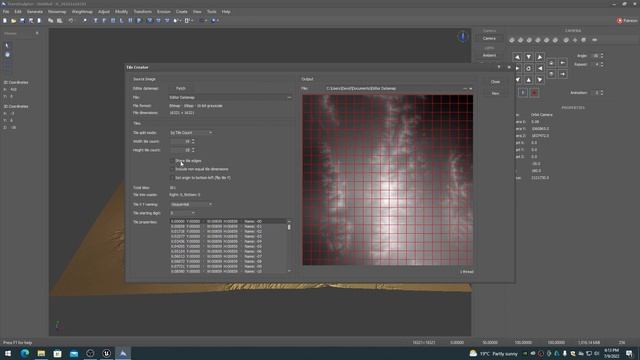Screen dimensions: 640x360
Task: Open the Erosion menu
Action: coord(164,12)
